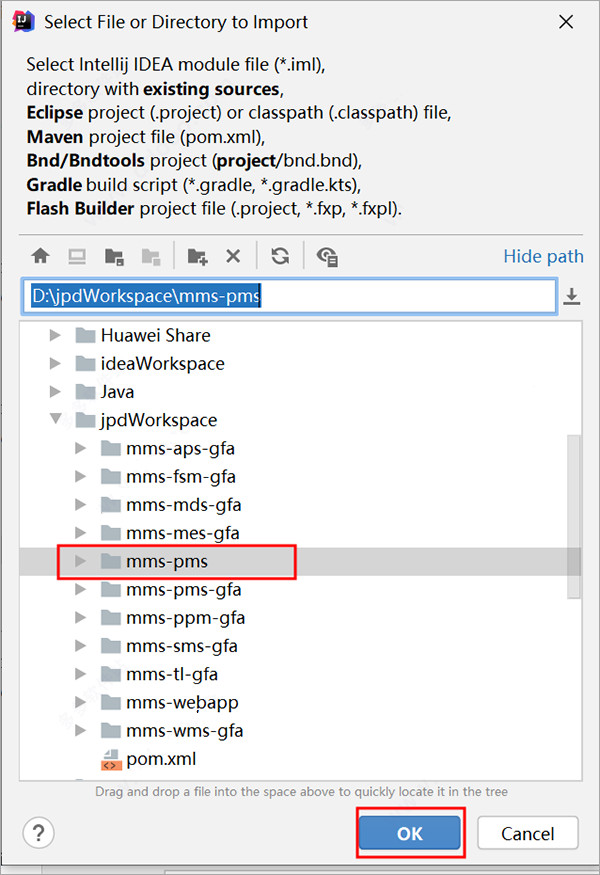Go to the Home directory icon
This screenshot has height=875, width=600.
(x=41, y=256)
